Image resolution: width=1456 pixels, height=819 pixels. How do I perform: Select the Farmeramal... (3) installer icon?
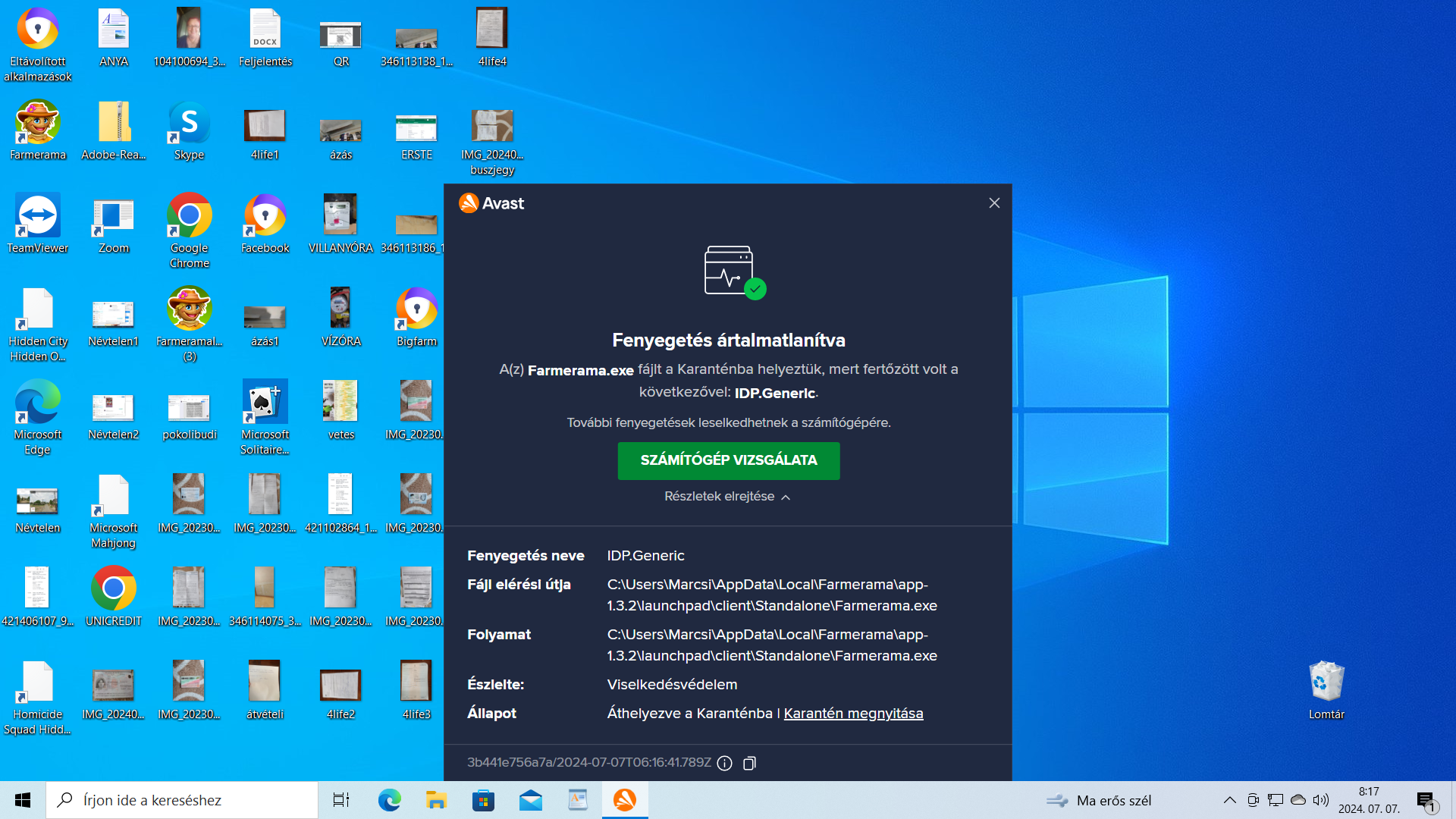[190, 325]
